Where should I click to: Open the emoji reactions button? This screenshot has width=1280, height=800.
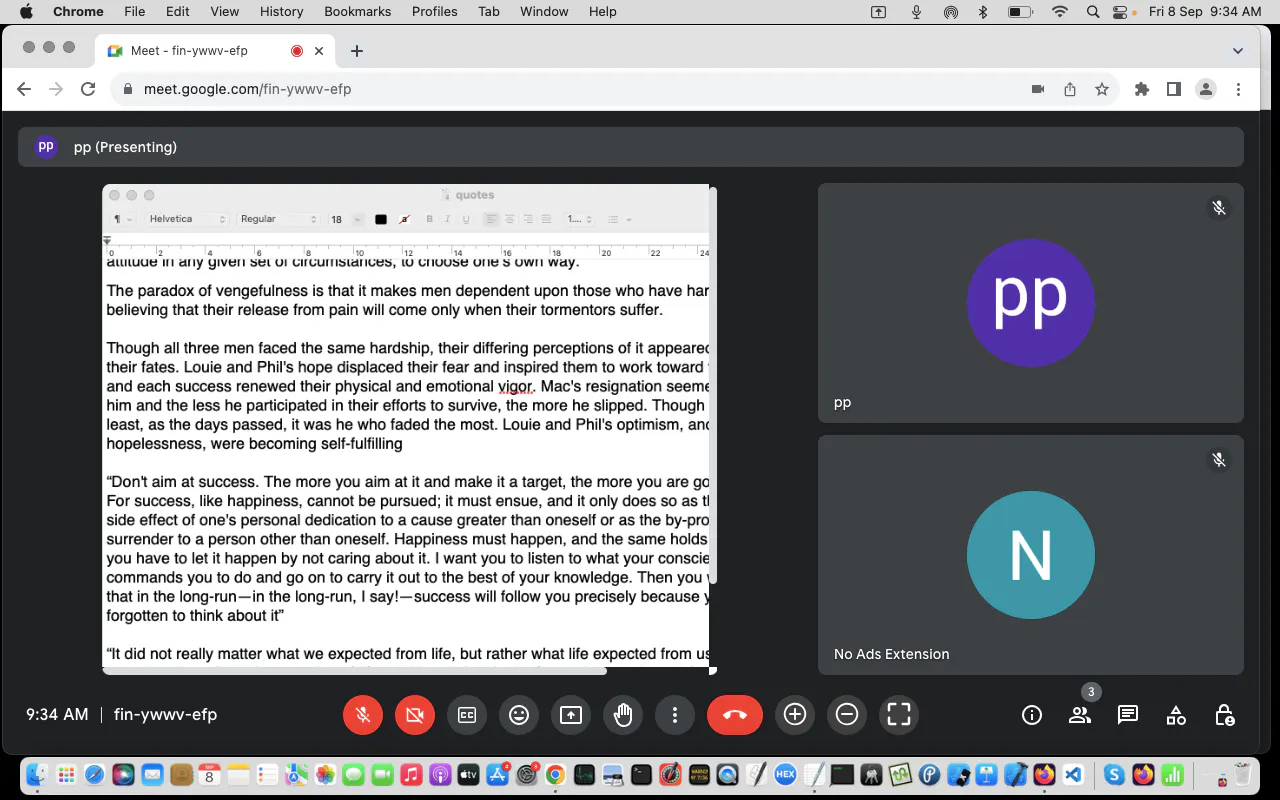[x=519, y=715]
